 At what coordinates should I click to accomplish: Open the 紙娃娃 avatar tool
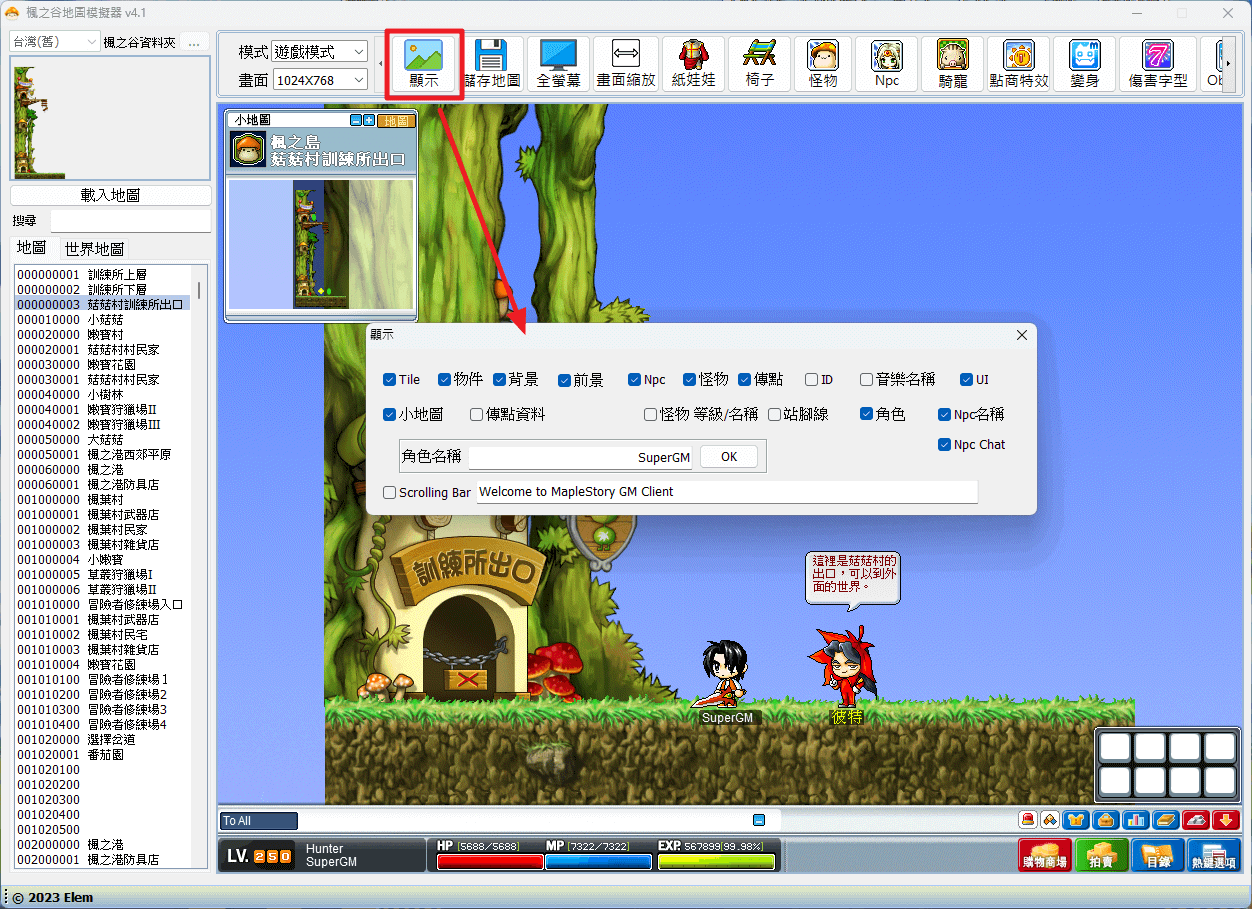pos(693,64)
